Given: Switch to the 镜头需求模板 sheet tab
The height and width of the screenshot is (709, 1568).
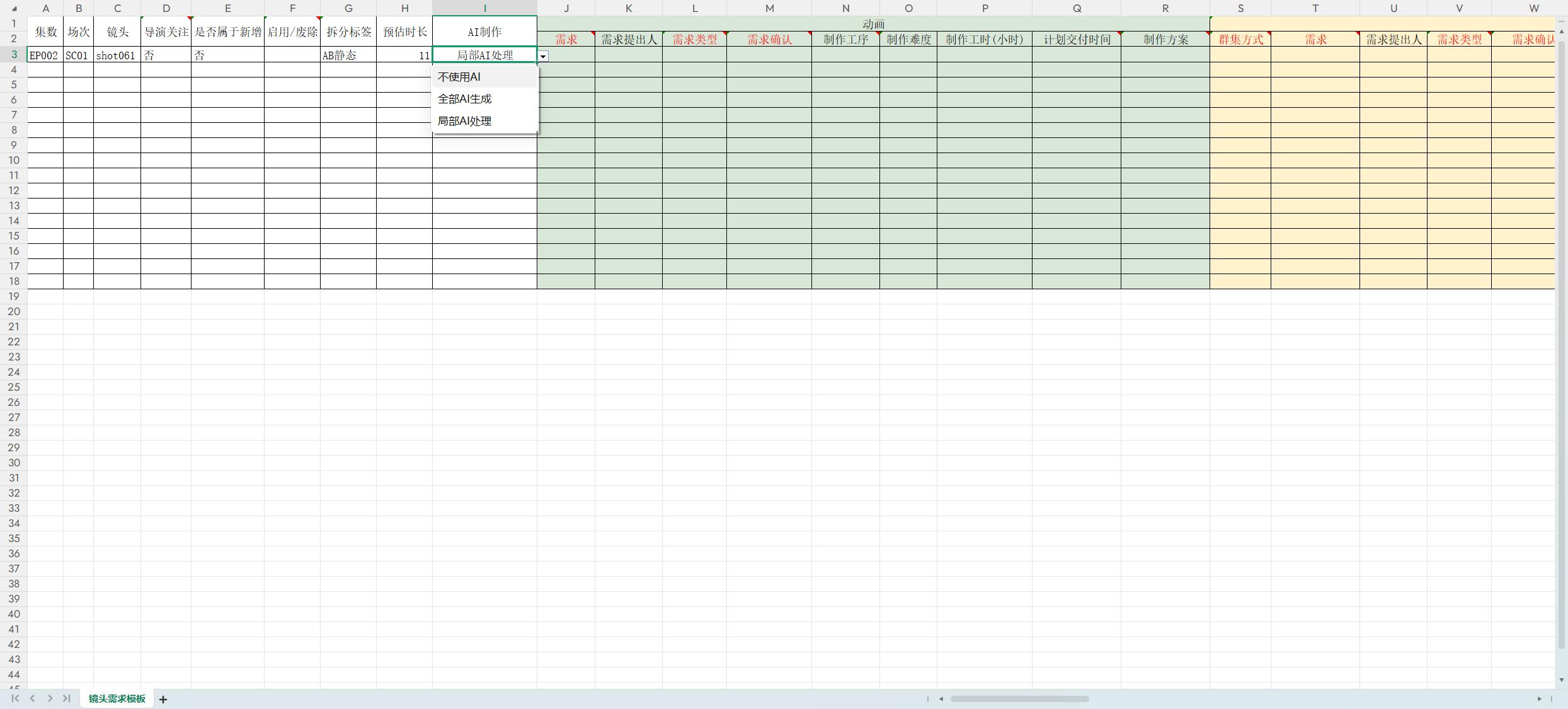Looking at the screenshot, I should coord(117,698).
